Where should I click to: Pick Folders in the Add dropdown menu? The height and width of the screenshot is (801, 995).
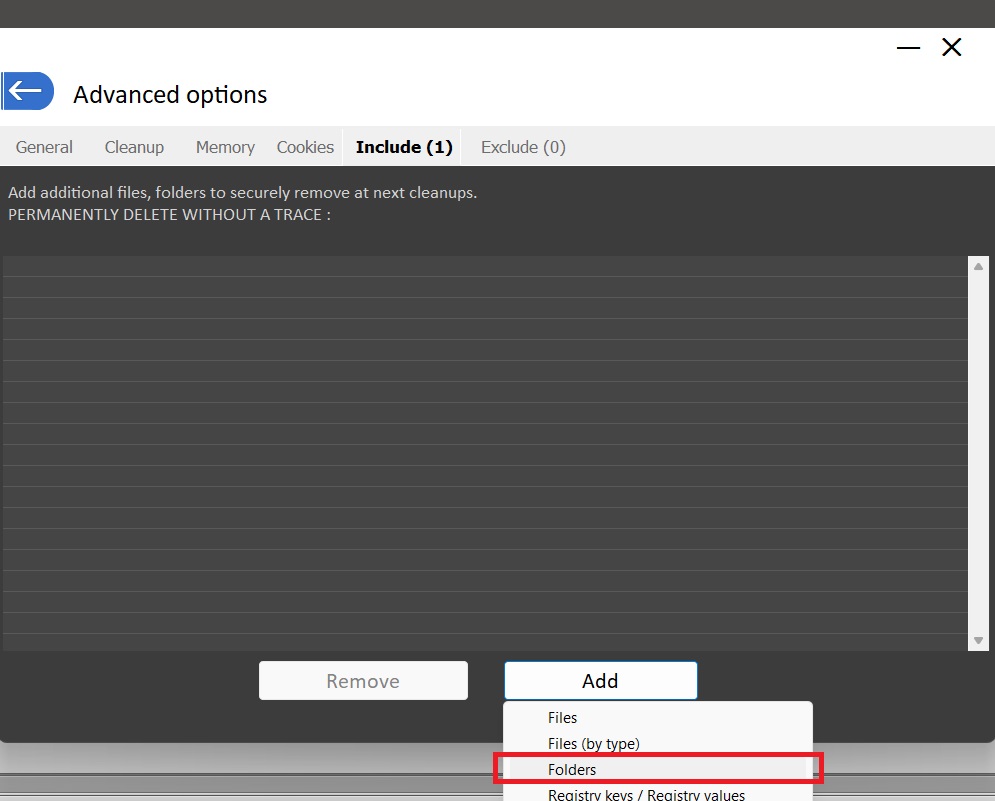[572, 770]
